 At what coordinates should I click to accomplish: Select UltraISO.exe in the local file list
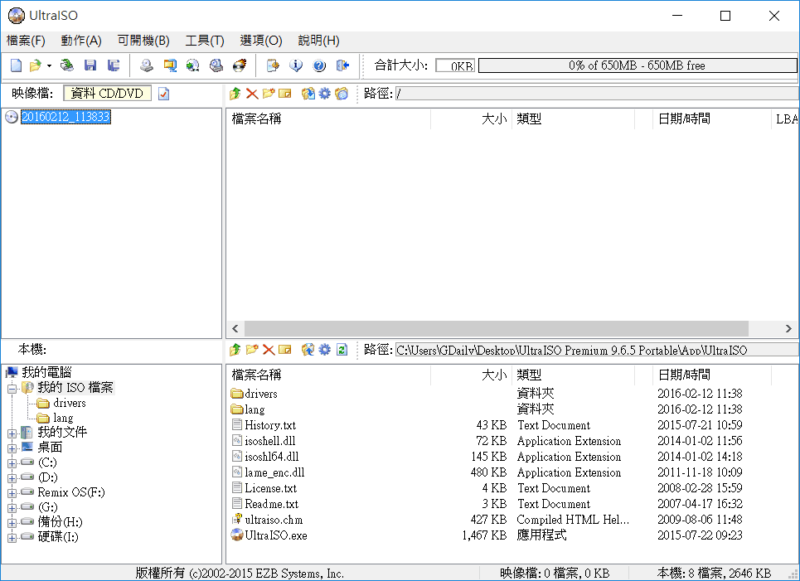click(x=276, y=536)
